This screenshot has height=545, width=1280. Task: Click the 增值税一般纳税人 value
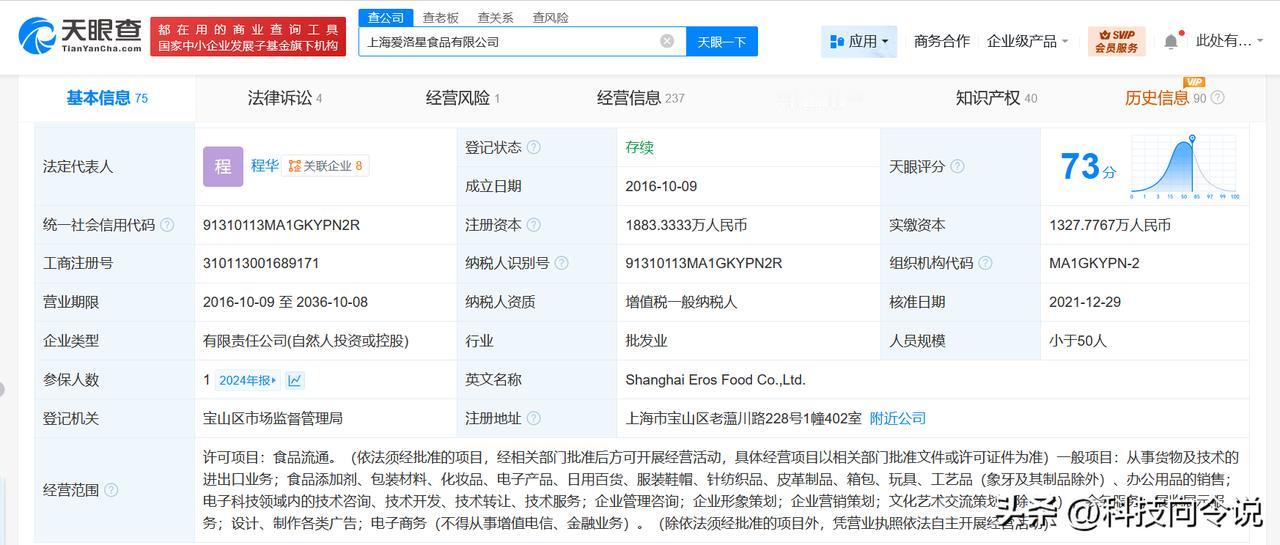679,302
